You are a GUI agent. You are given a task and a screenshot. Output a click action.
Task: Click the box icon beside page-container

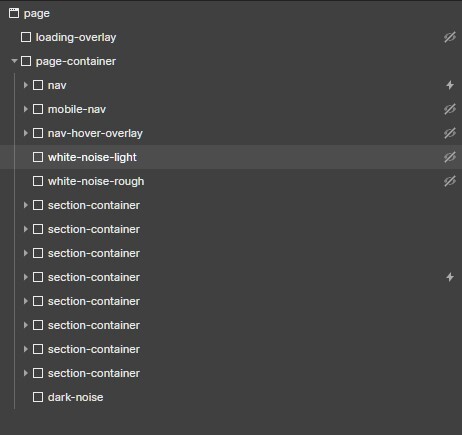pos(26,61)
